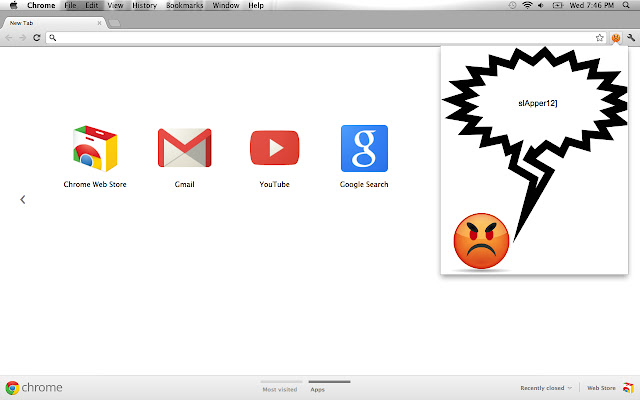640x400 pixels.
Task: Open the battery status menu
Action: click(x=558, y=5)
